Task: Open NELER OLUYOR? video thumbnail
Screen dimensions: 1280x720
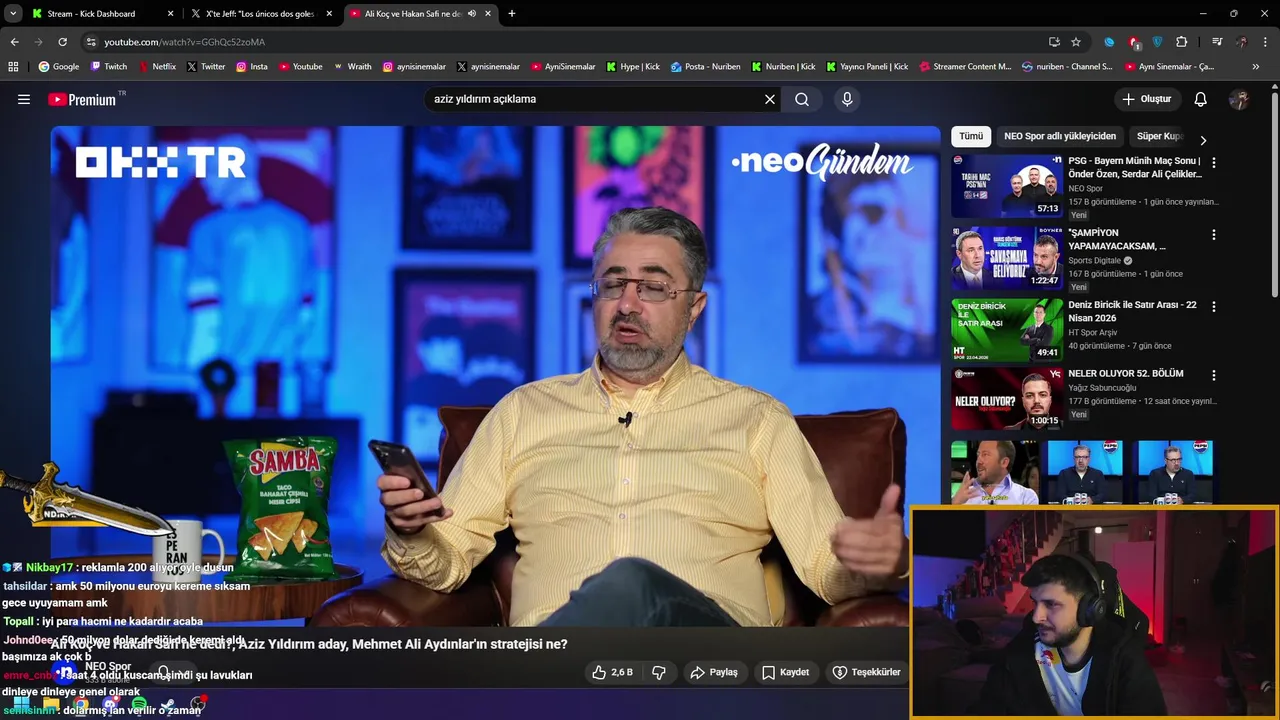Action: tap(1007, 398)
